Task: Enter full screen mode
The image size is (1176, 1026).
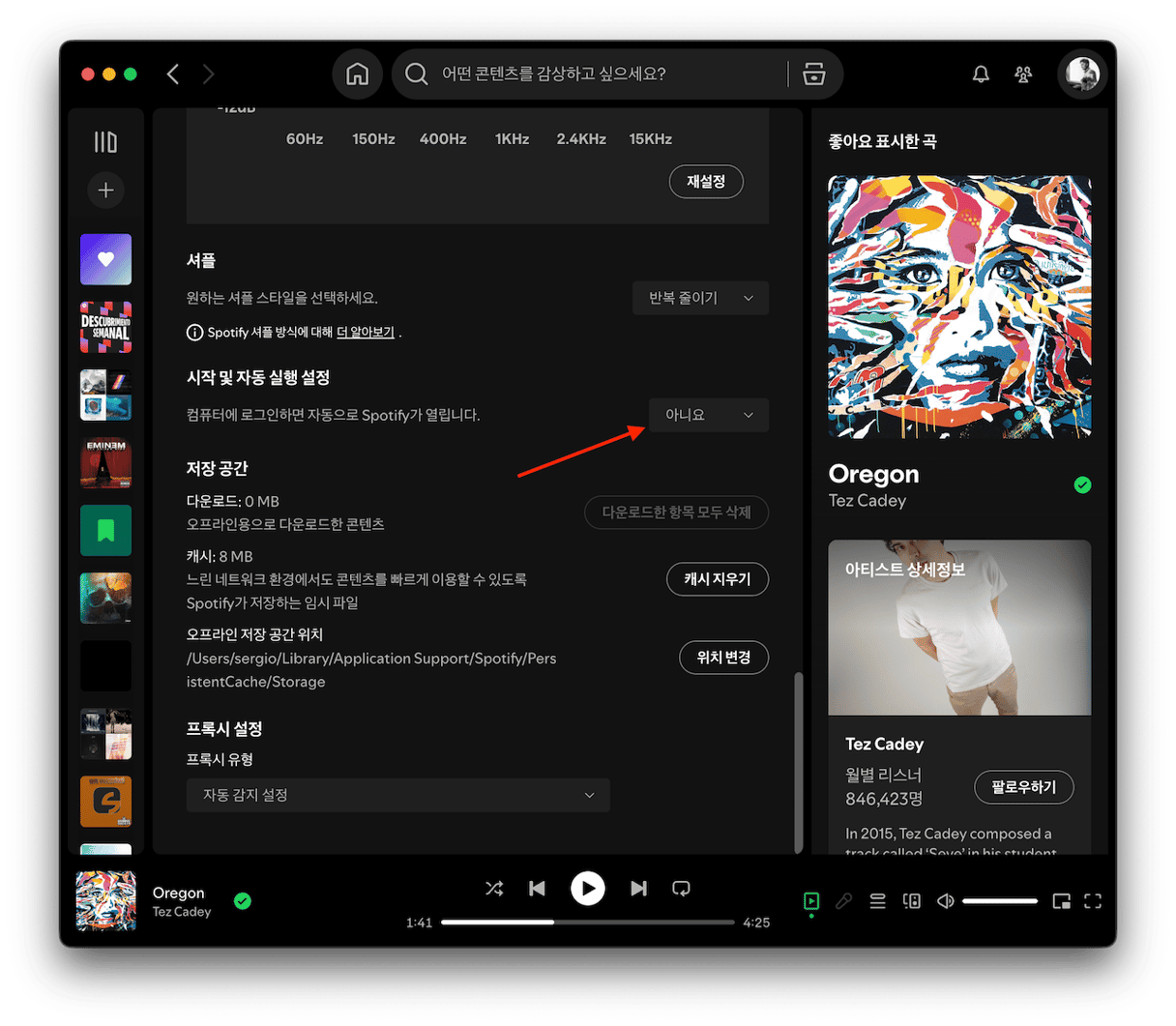Action: 1093,901
